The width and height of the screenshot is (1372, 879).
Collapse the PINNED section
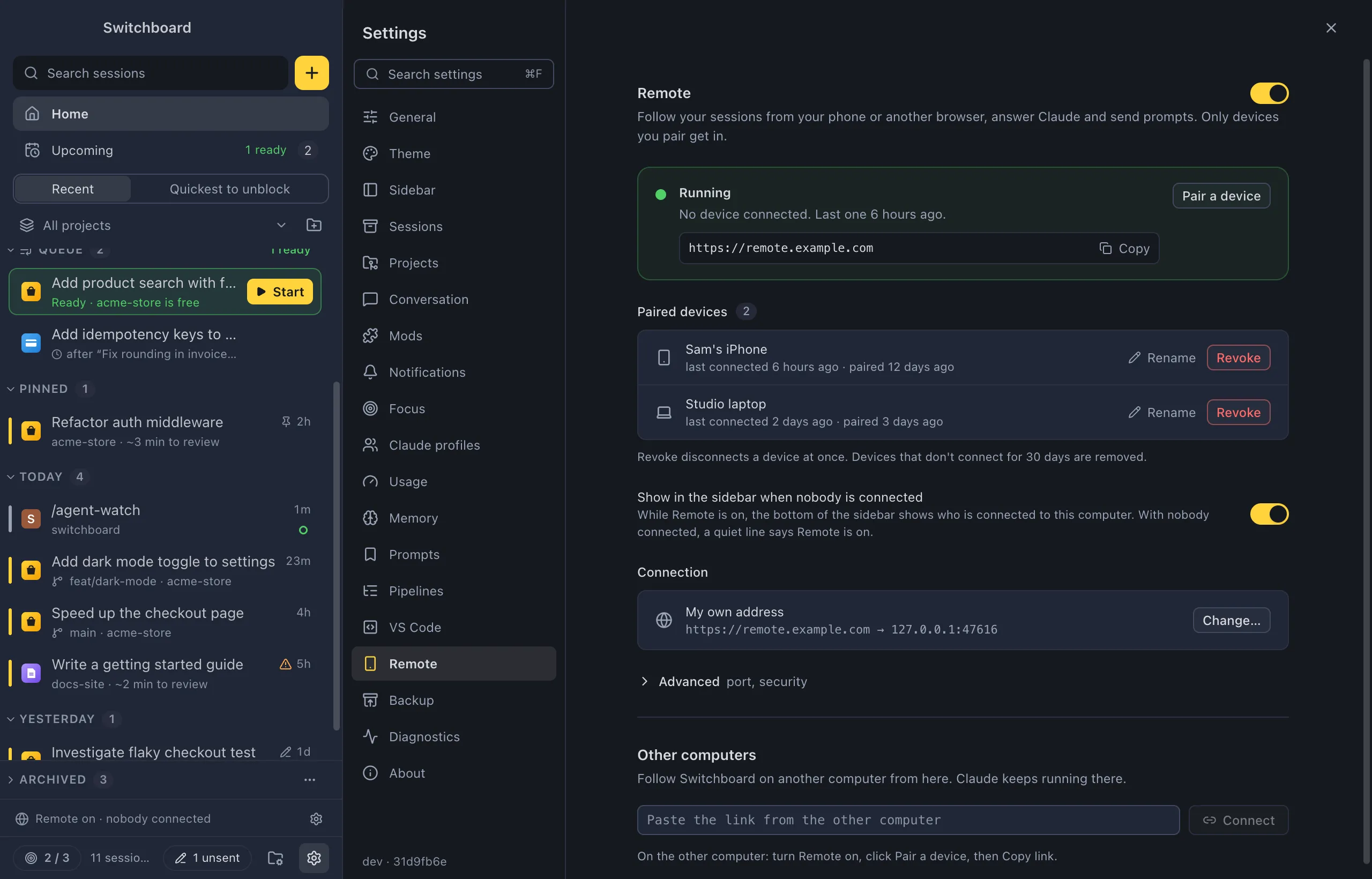click(10, 389)
